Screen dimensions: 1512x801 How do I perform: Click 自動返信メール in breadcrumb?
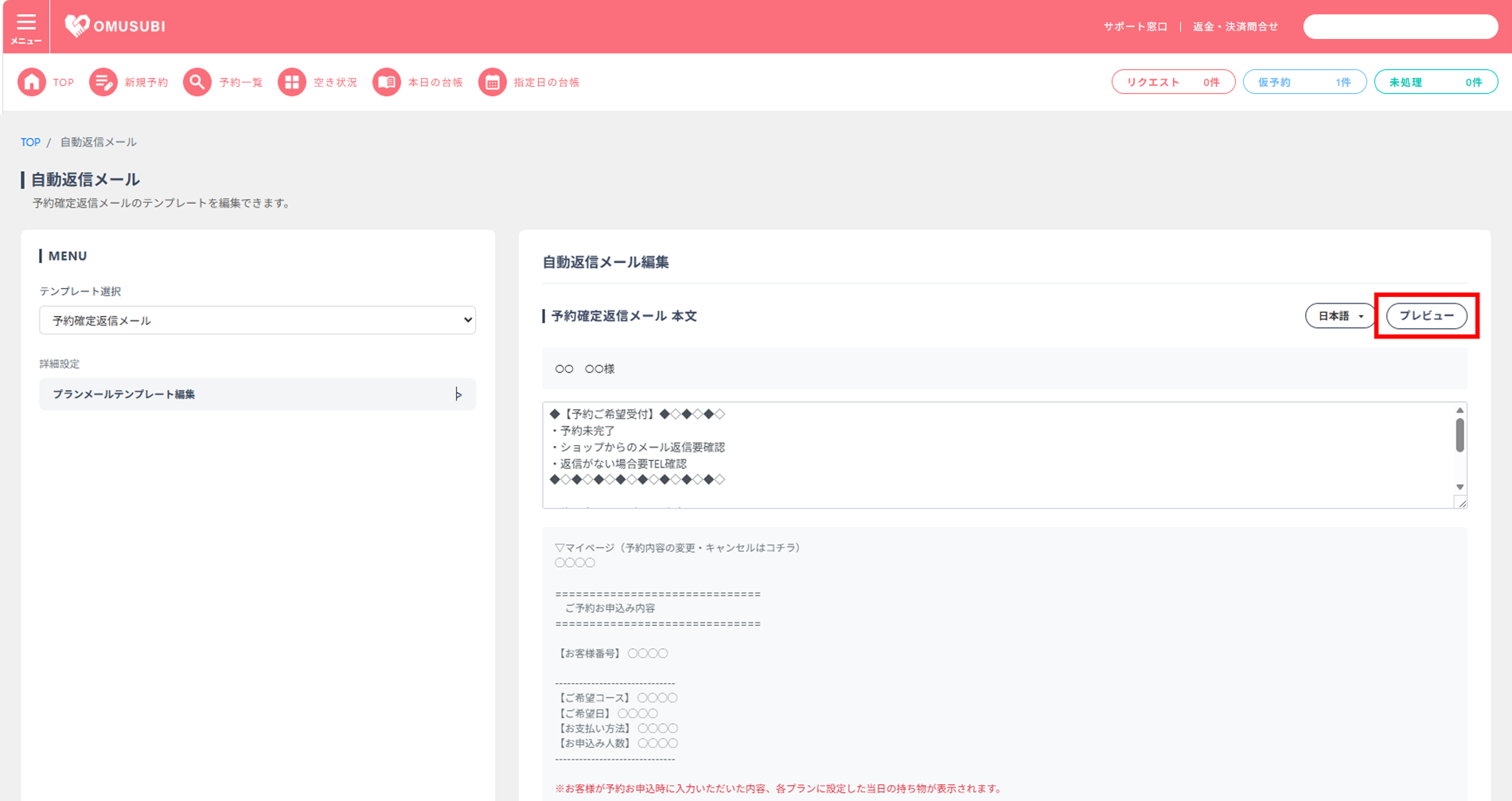click(x=99, y=143)
